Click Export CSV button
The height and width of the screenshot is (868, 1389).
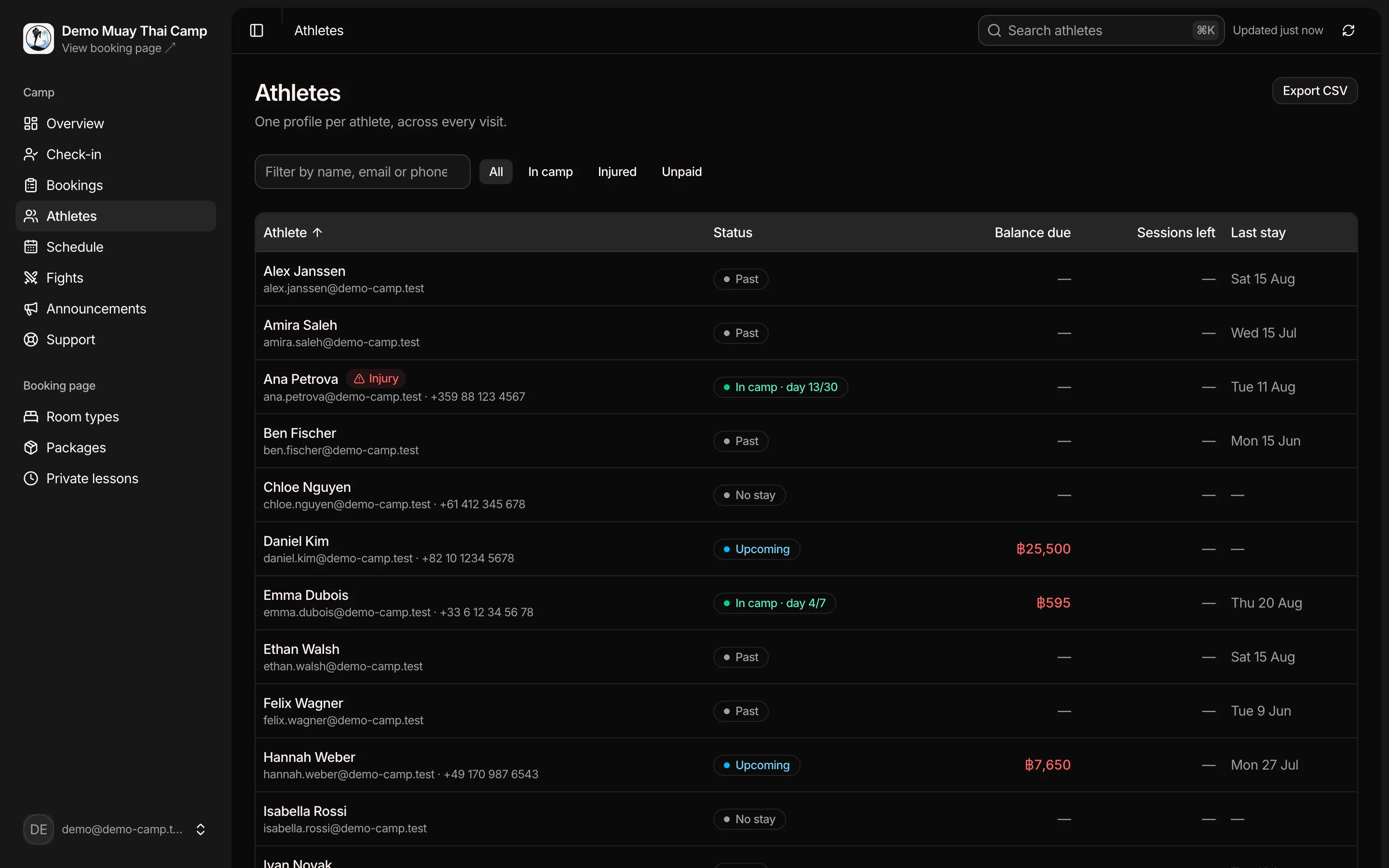click(1314, 91)
